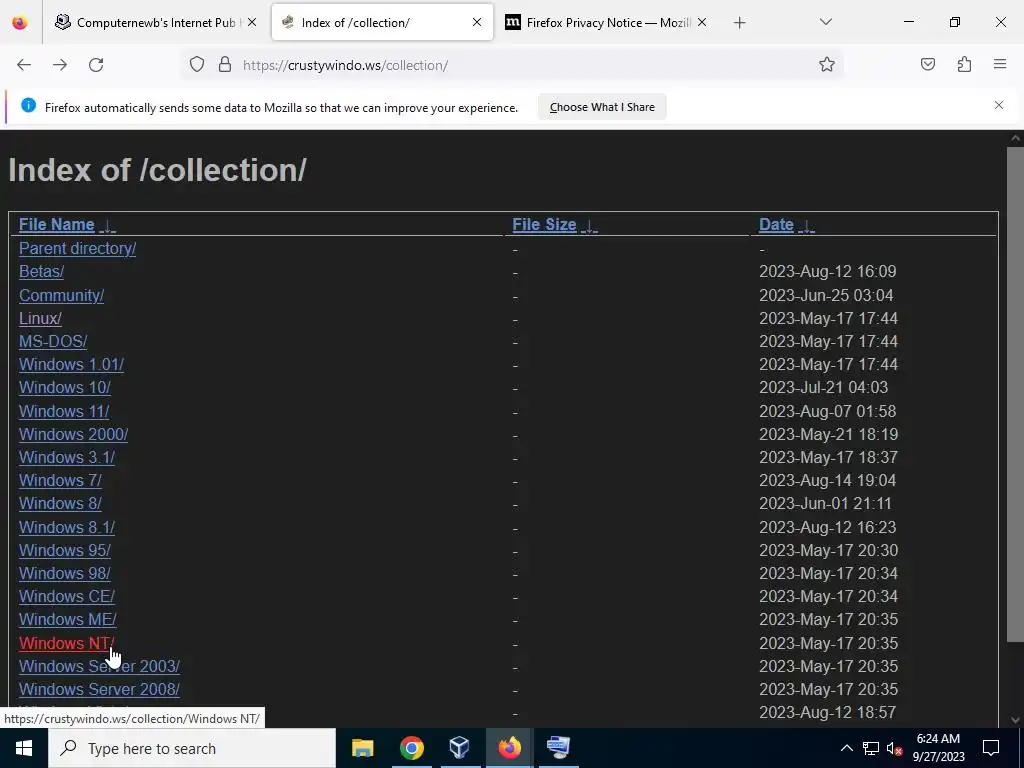Open File Explorer from the taskbar
The height and width of the screenshot is (768, 1024).
pos(362,748)
